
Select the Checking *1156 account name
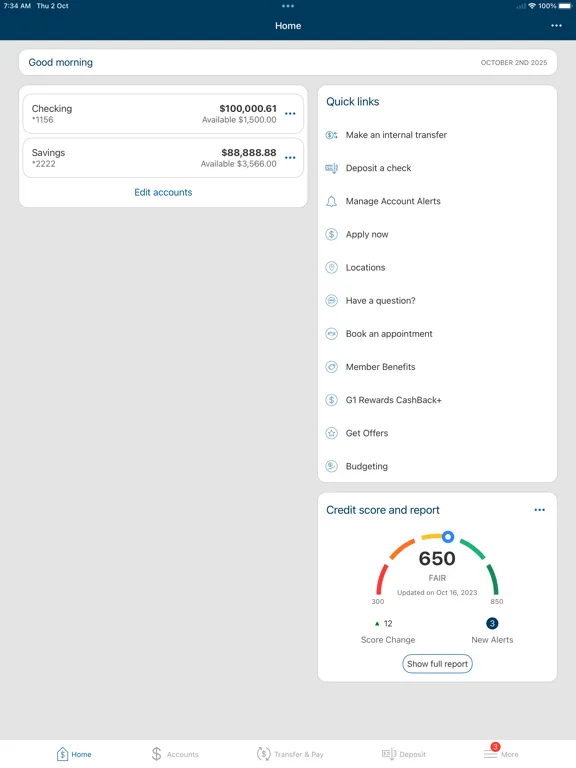(52, 114)
